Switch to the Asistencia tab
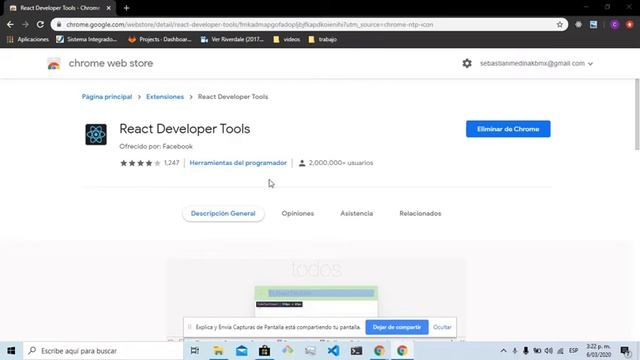Viewport: 640px width, 360px height. click(357, 213)
